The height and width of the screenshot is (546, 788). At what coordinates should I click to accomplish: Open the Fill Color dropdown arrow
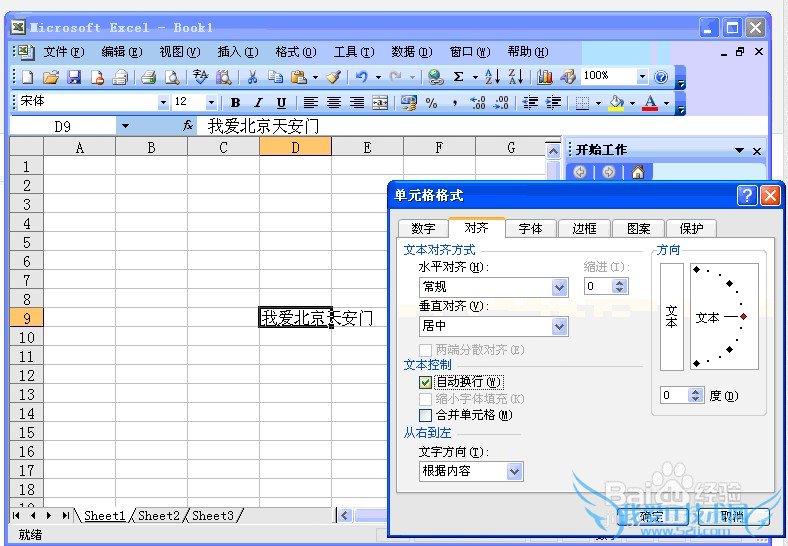click(632, 104)
